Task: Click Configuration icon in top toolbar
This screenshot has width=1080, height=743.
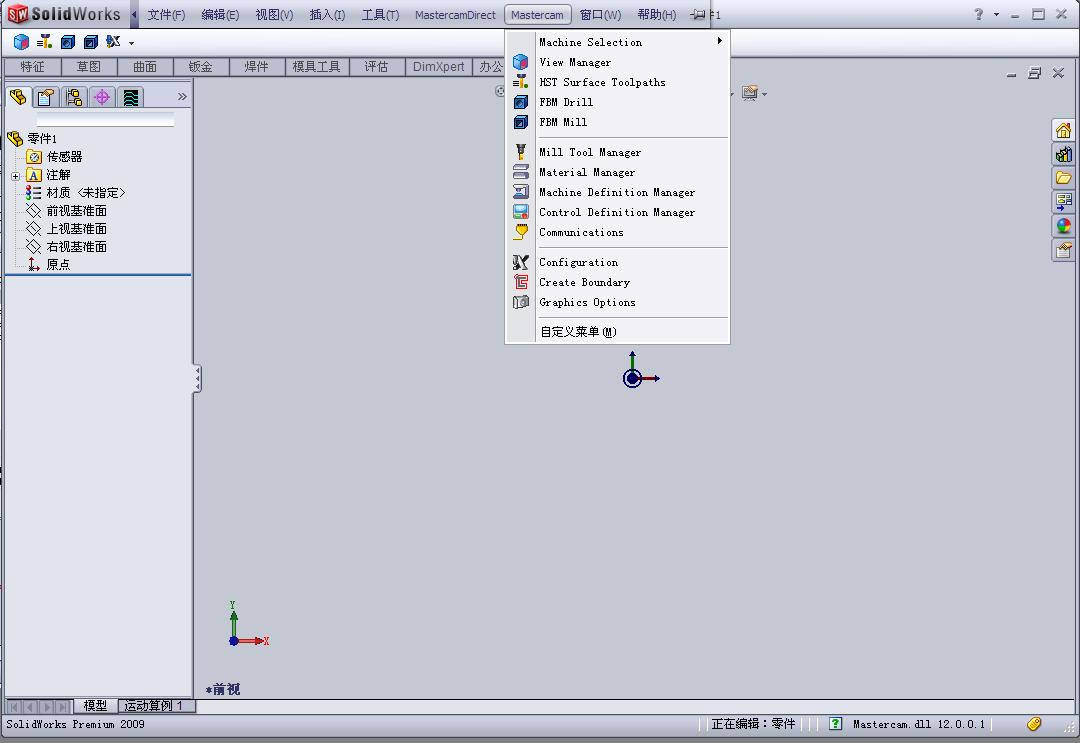Action: tap(113, 42)
